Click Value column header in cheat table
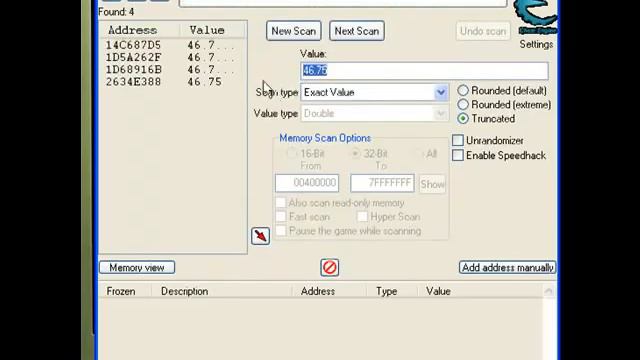 480,291
